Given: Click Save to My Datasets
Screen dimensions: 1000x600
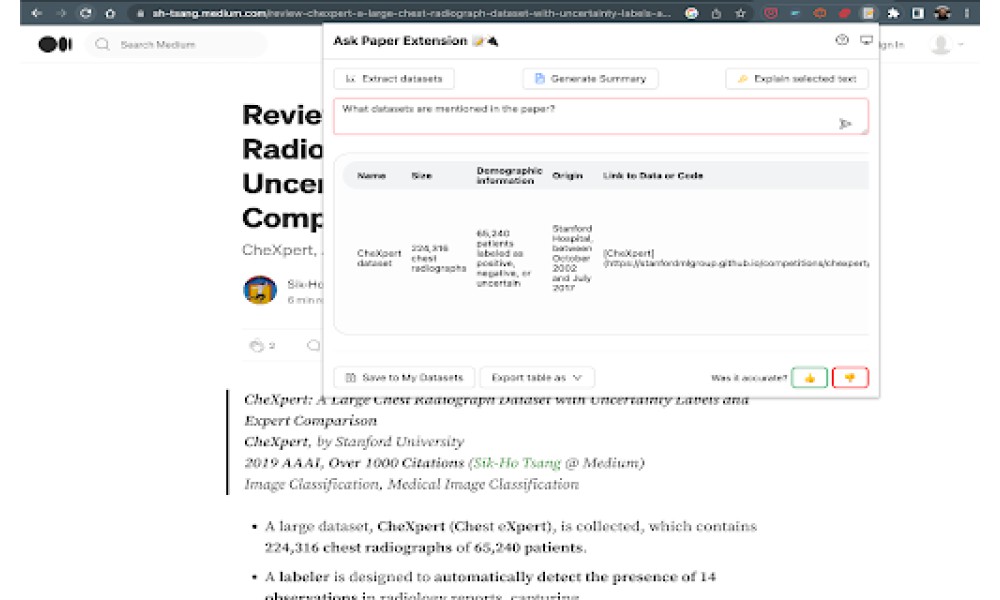Looking at the screenshot, I should coord(404,377).
